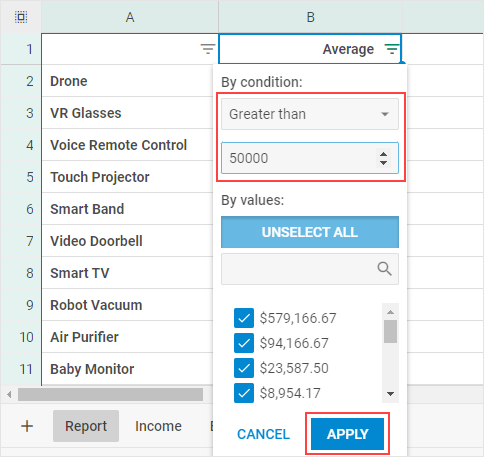484x457 pixels.
Task: Click up arrow of values list scrollbar
Action: pos(390,312)
